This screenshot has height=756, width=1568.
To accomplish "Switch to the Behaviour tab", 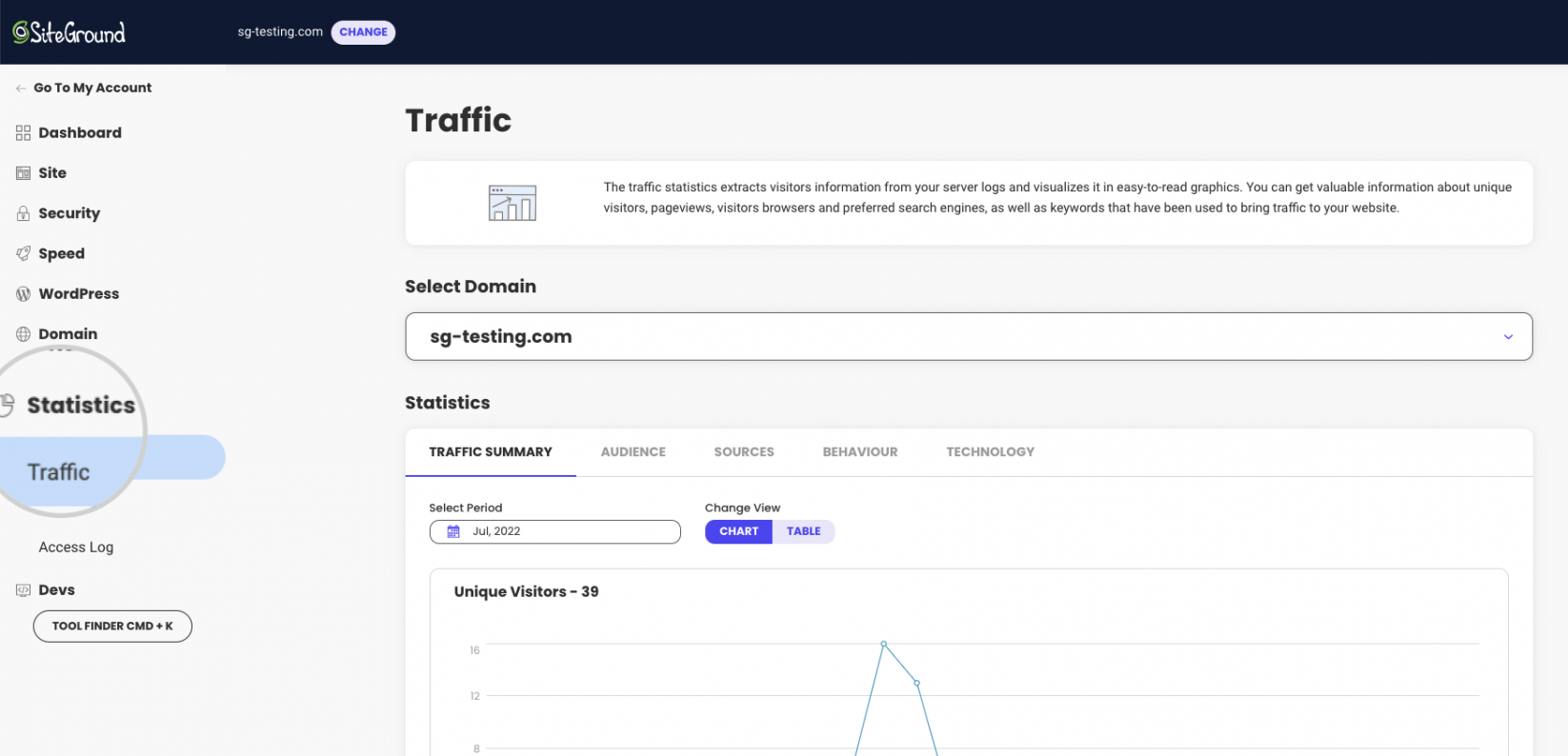I will coord(860,452).
